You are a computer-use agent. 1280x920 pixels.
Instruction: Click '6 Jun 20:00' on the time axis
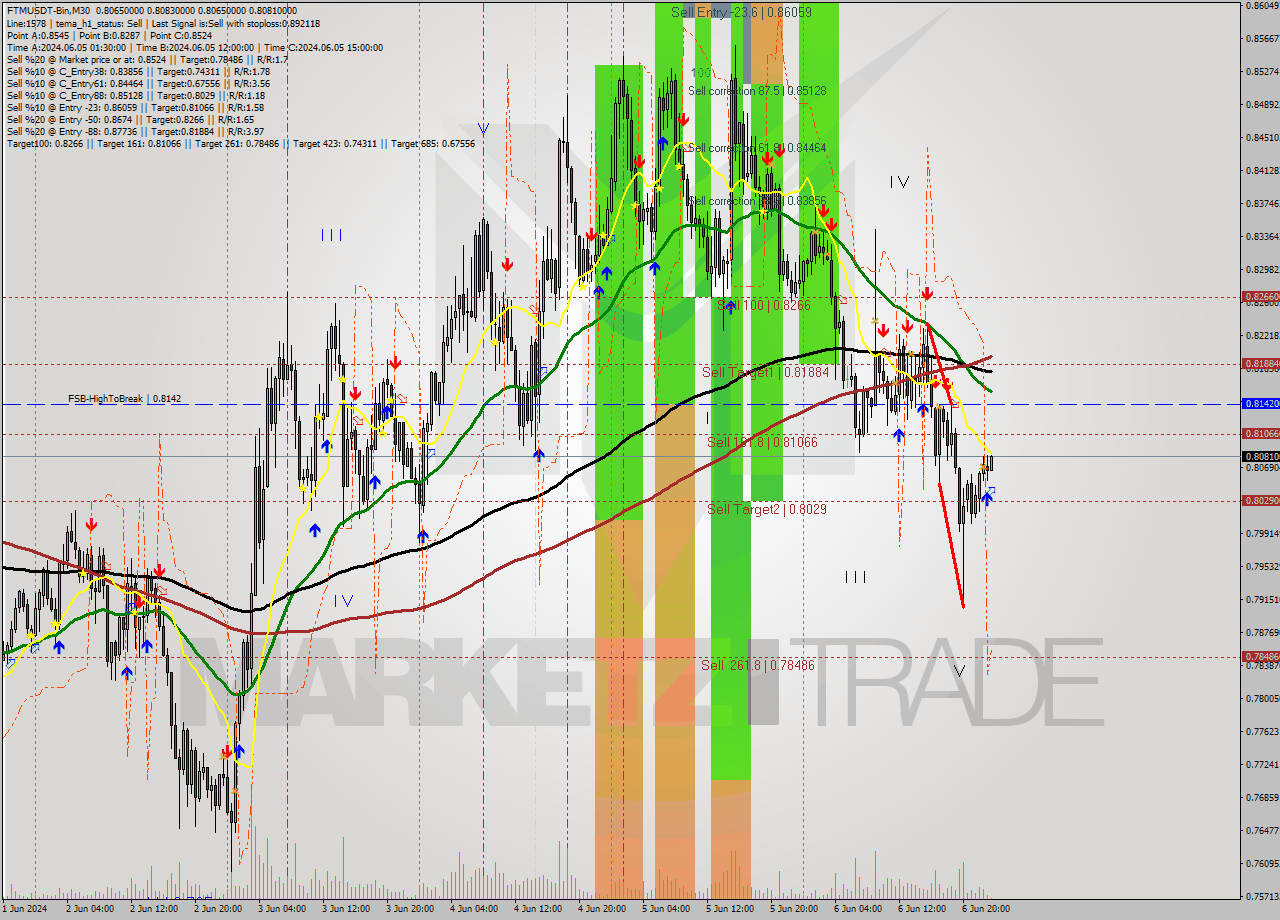click(x=985, y=909)
